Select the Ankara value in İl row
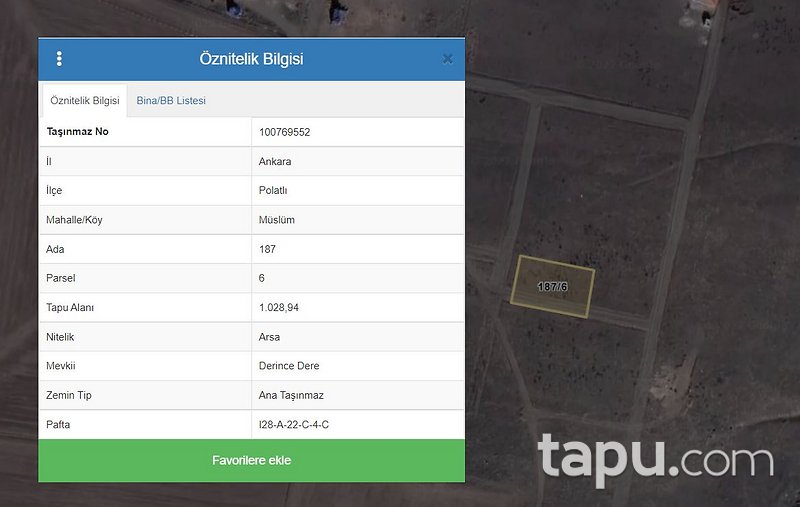Viewport: 800px width, 507px height. click(x=275, y=161)
